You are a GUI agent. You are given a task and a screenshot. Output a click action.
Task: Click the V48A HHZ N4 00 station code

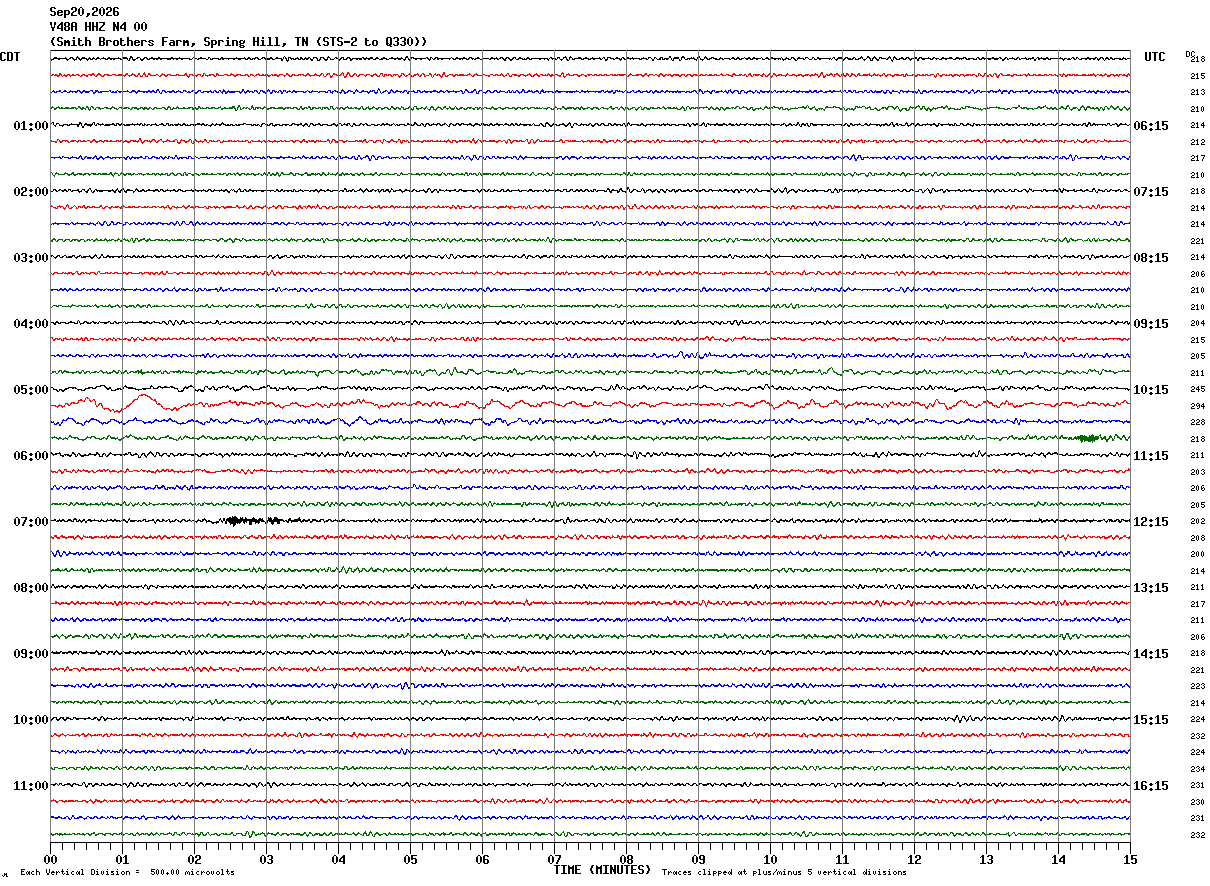[98, 27]
